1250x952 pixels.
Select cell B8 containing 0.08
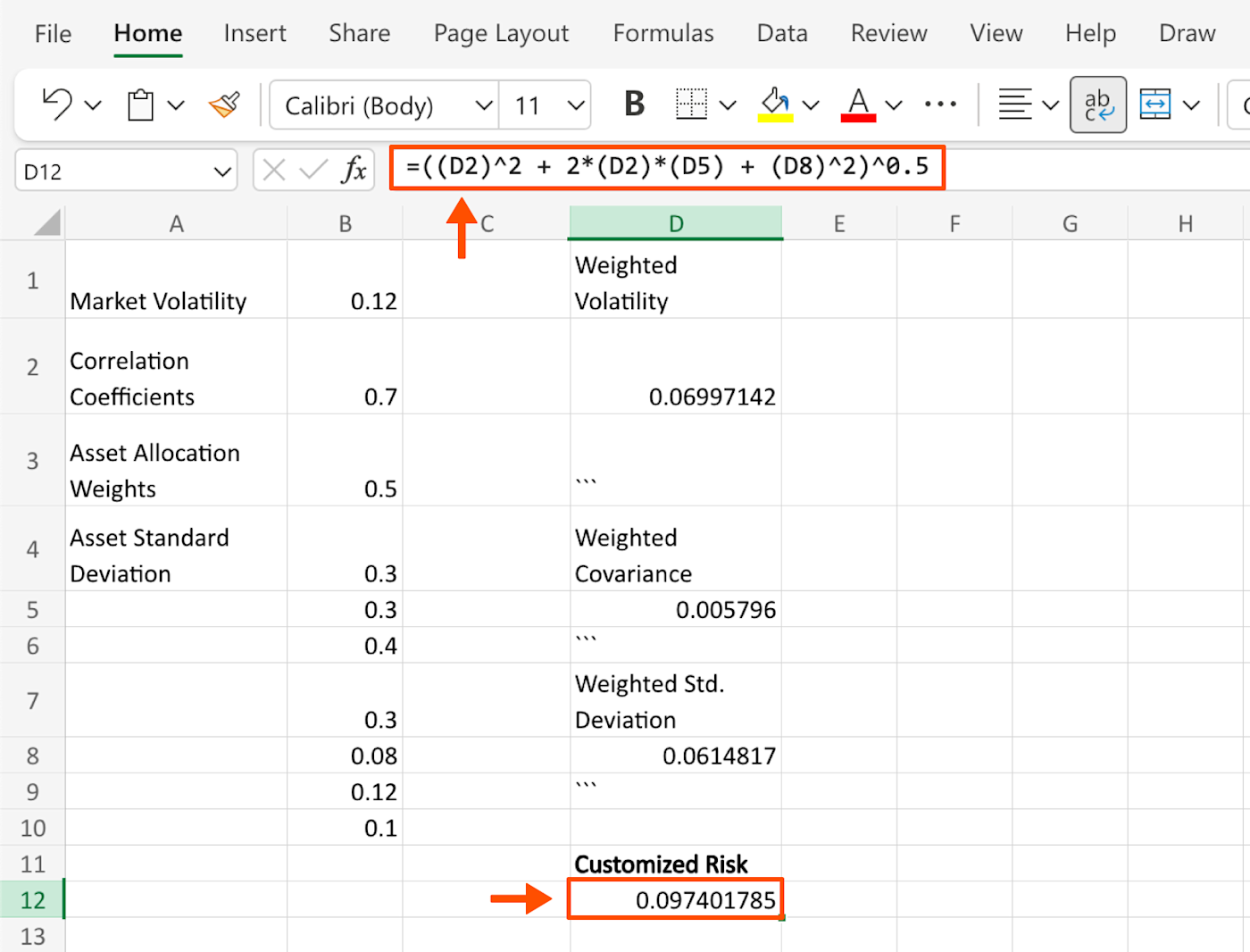point(345,756)
